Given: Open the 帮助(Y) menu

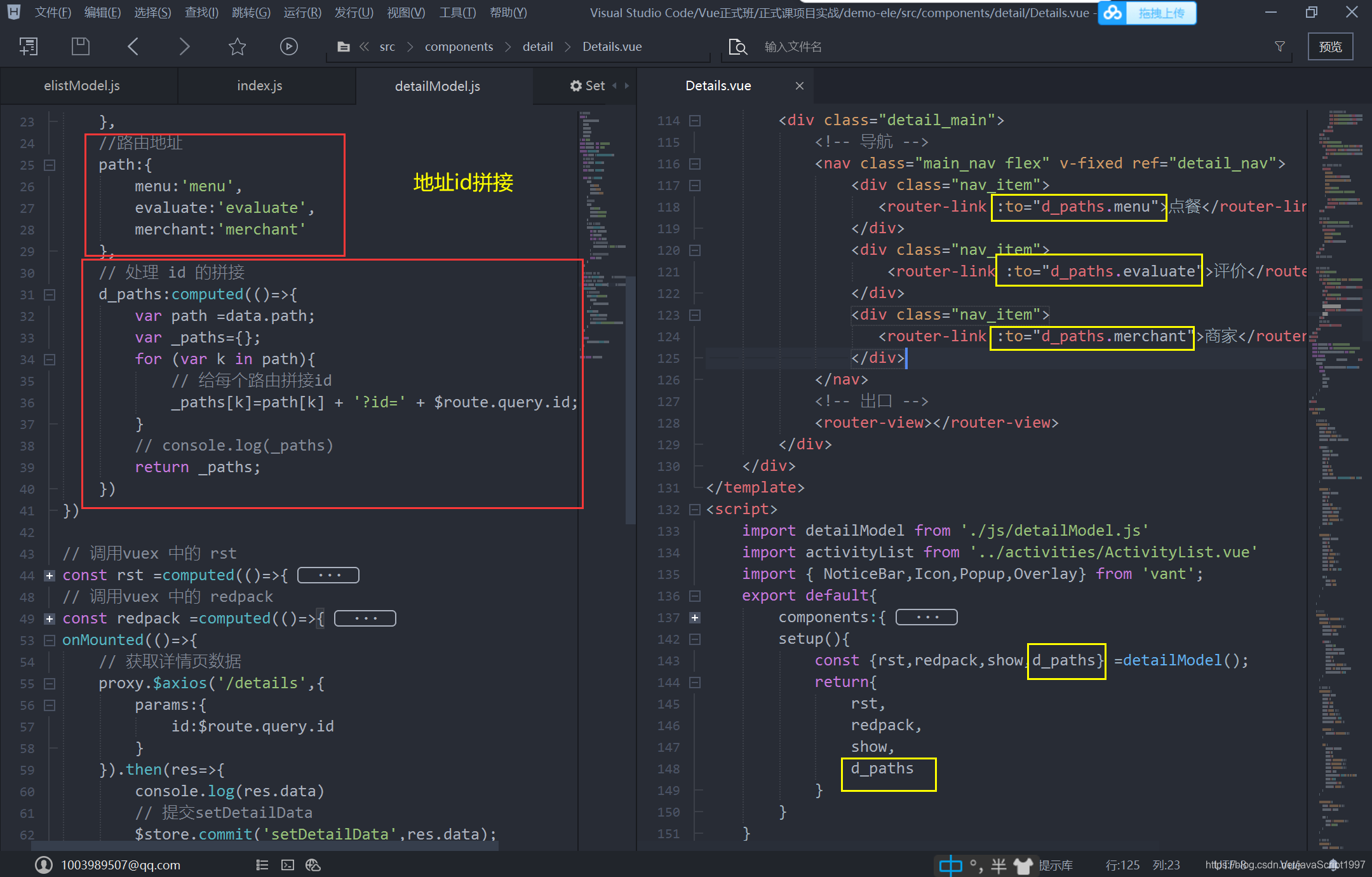Looking at the screenshot, I should point(508,13).
